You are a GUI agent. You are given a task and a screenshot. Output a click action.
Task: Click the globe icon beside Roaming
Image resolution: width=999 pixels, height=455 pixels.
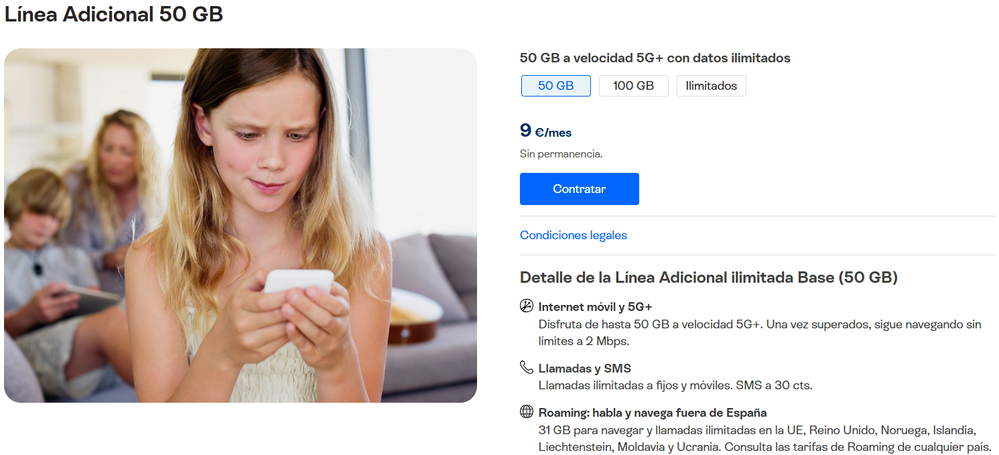click(x=526, y=411)
